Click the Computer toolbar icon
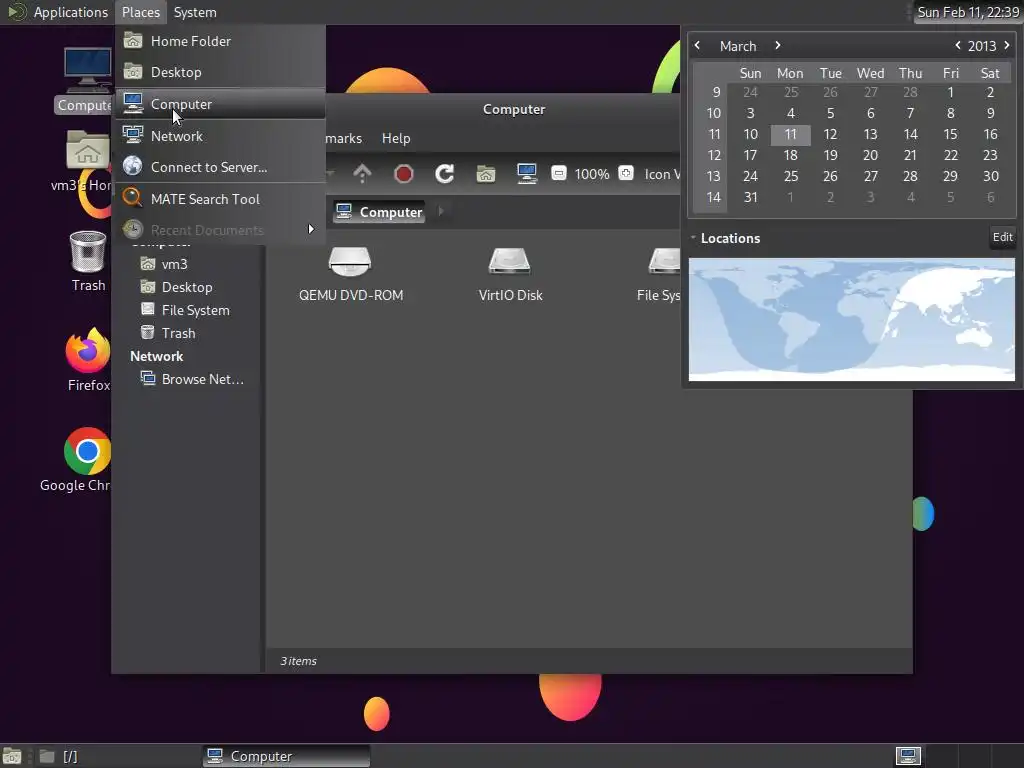This screenshot has height=768, width=1024. (526, 174)
